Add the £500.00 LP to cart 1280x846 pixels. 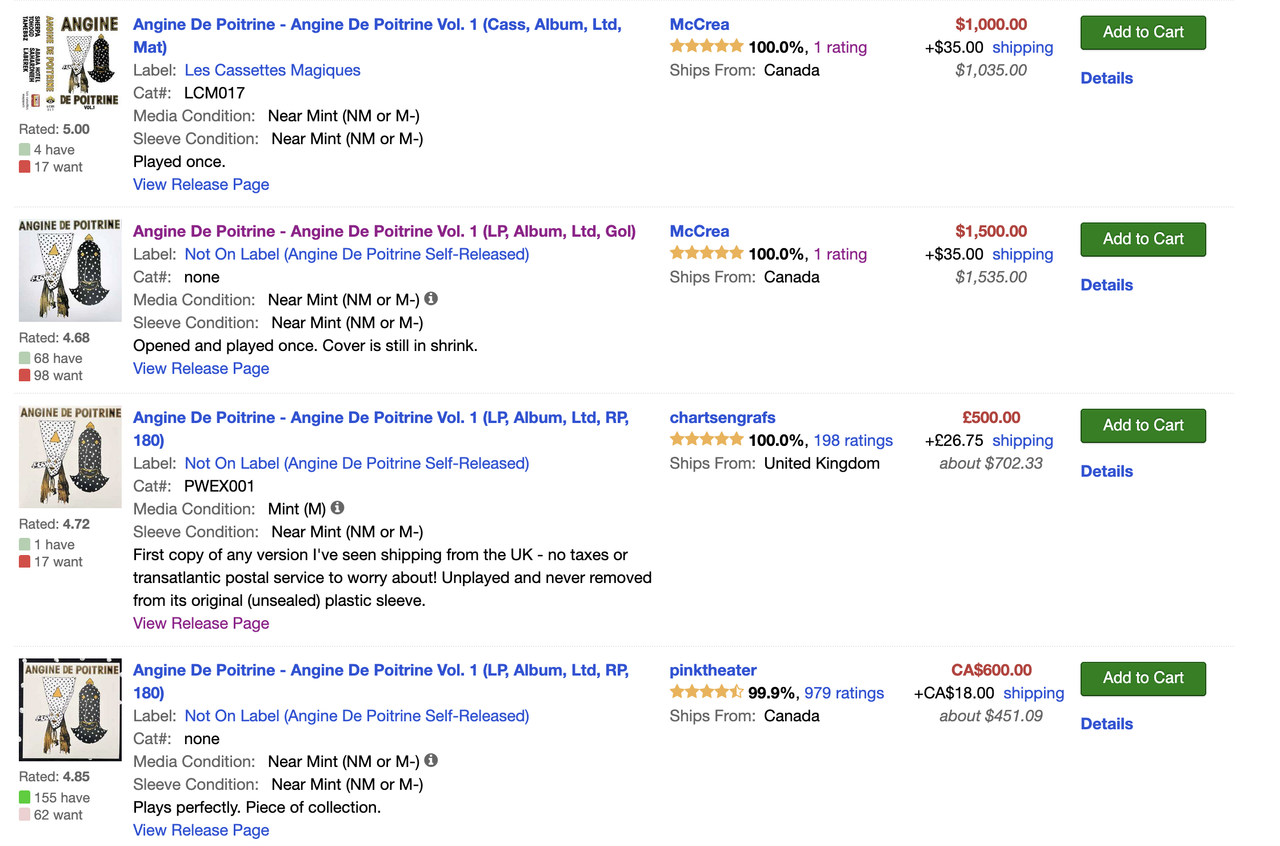click(1142, 425)
